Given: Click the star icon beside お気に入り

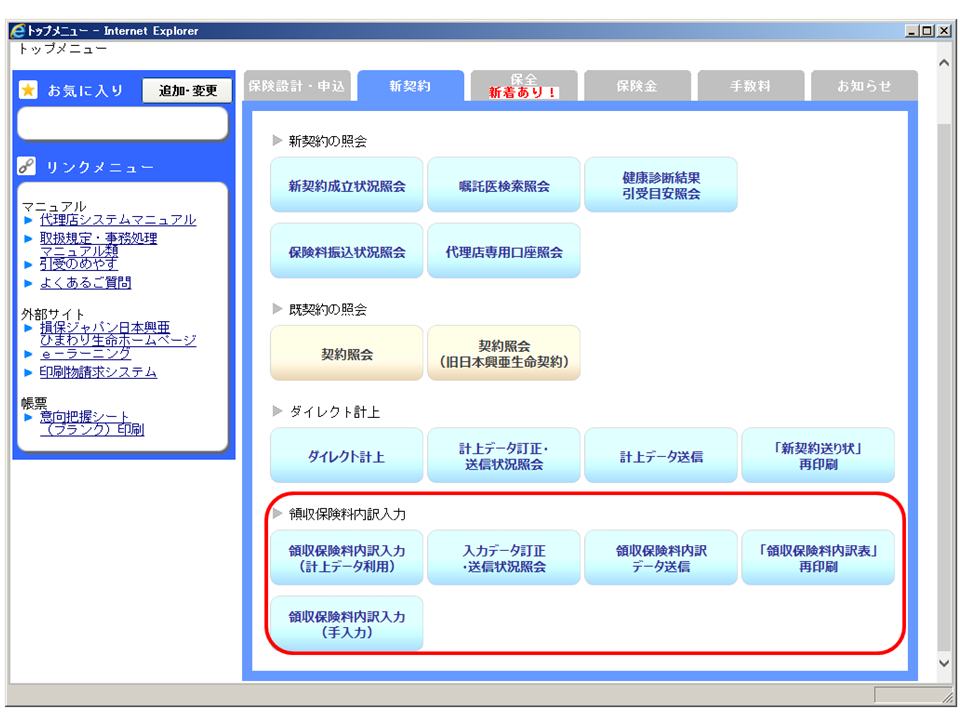Looking at the screenshot, I should tap(28, 91).
